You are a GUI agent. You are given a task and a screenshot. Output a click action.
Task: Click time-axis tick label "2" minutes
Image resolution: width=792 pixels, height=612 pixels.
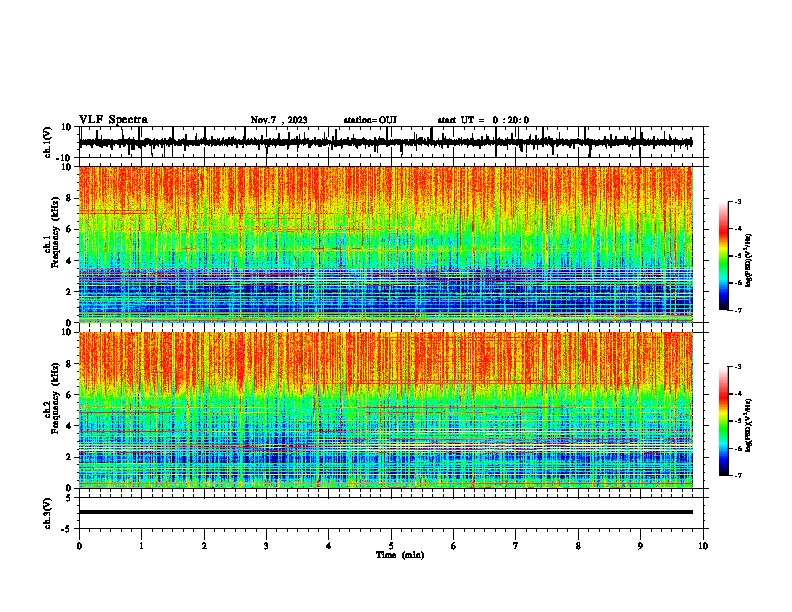(x=204, y=546)
